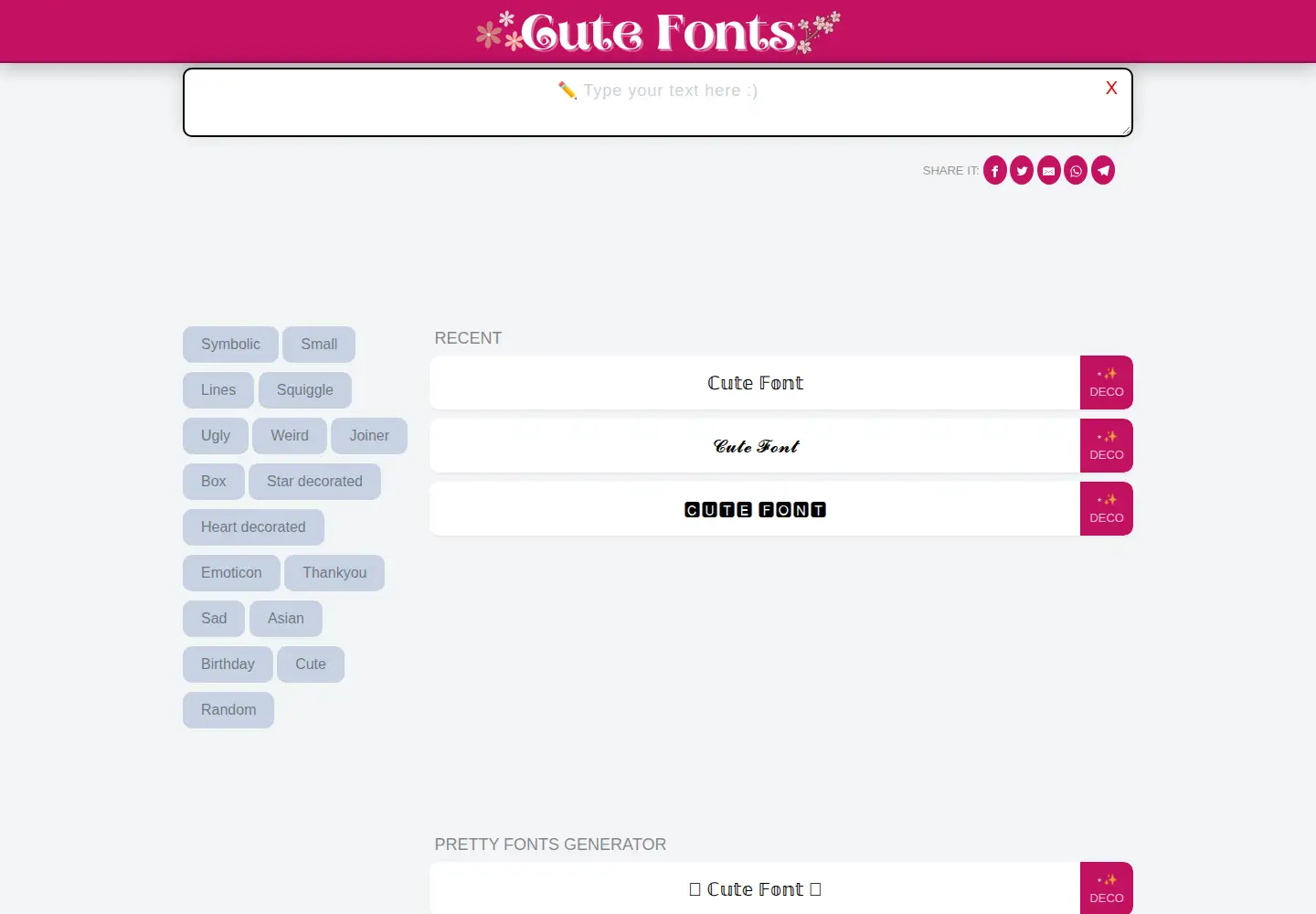Share on Telegram icon
The image size is (1316, 914).
pyautogui.click(x=1103, y=170)
